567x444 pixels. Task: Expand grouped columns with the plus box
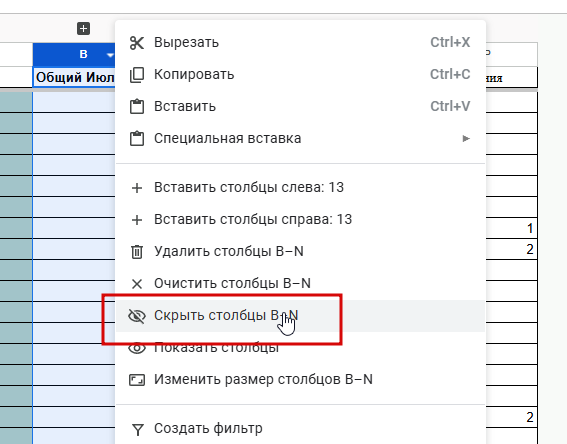tap(83, 29)
